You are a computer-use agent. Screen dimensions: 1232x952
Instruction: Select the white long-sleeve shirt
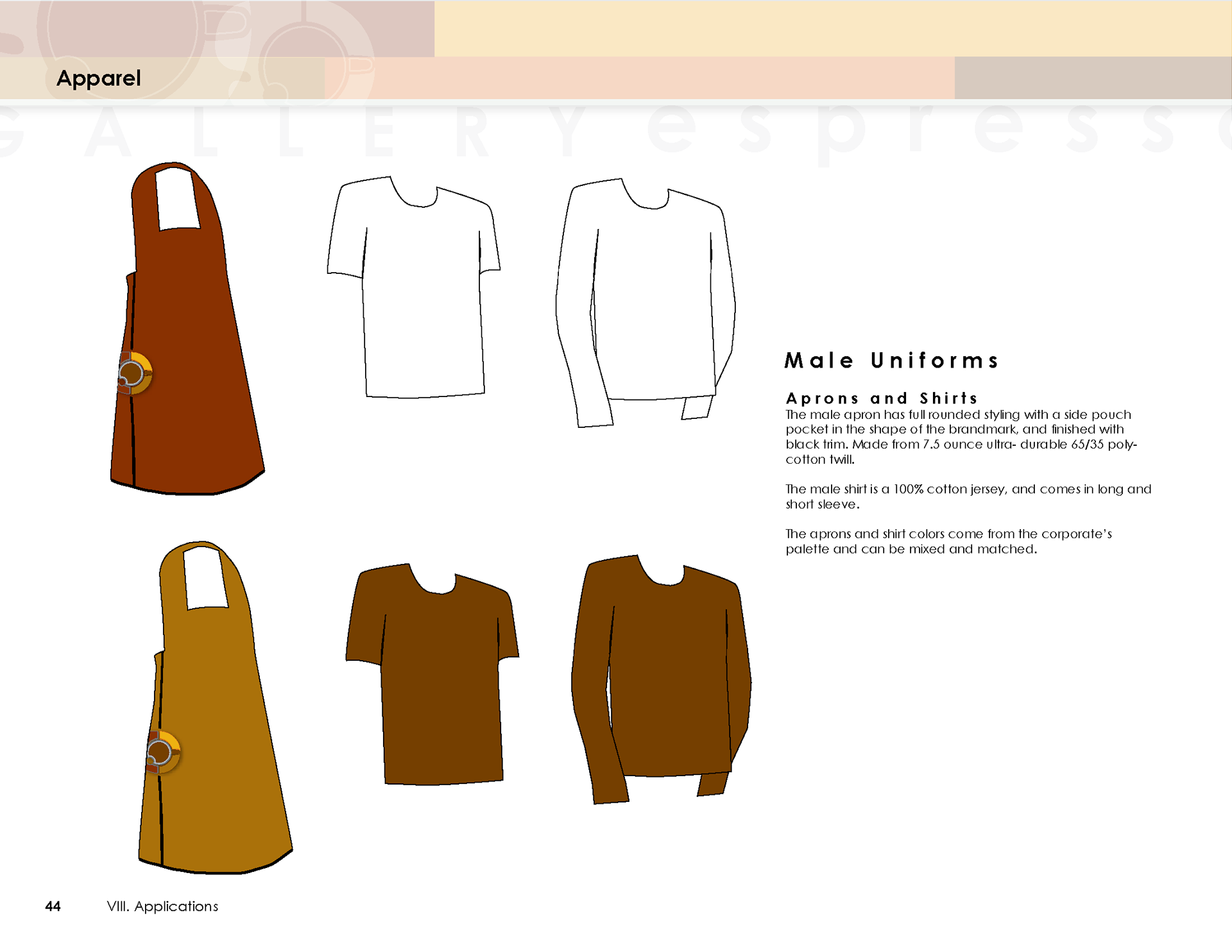coord(646,303)
